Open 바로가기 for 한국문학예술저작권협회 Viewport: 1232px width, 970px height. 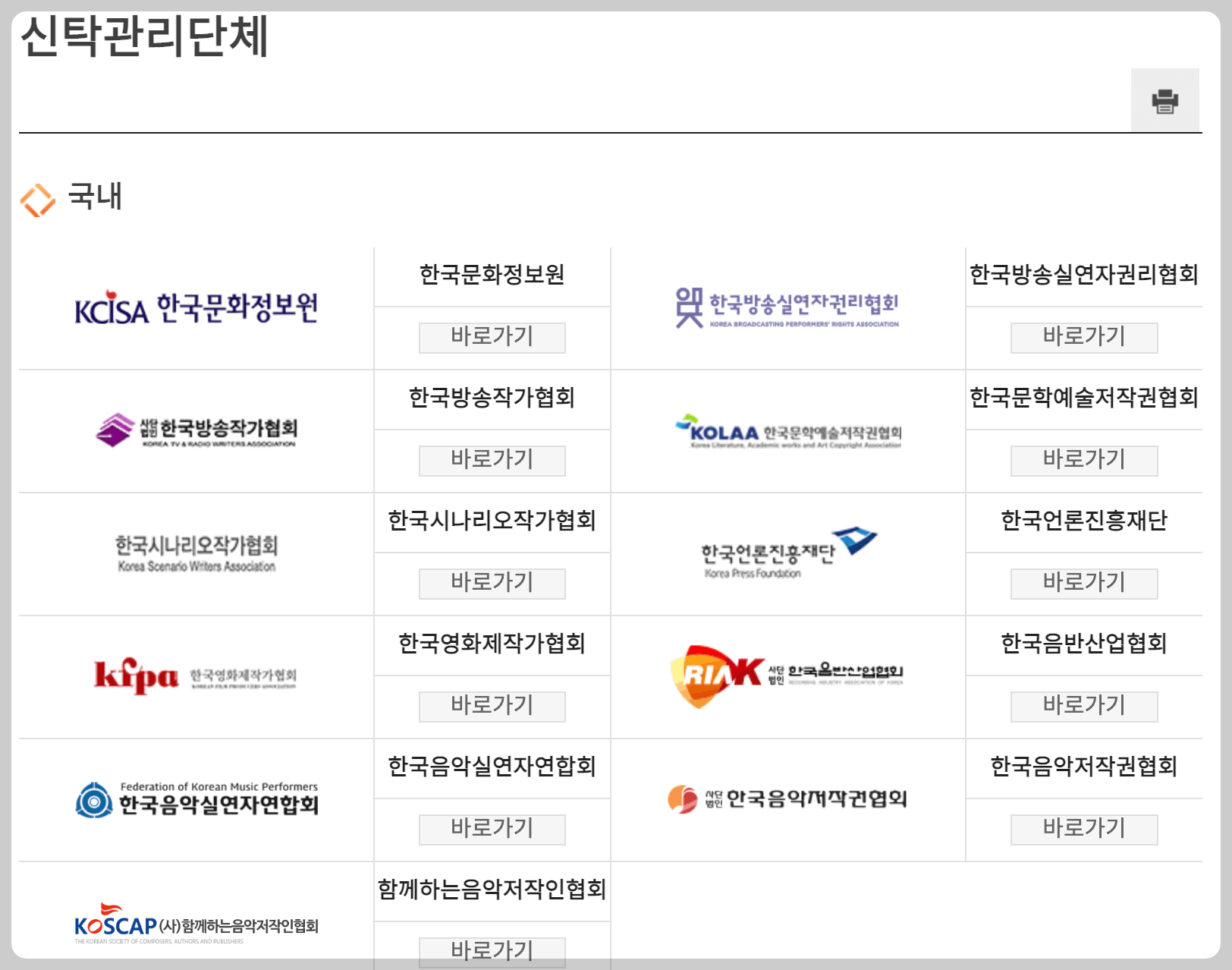click(x=1084, y=461)
